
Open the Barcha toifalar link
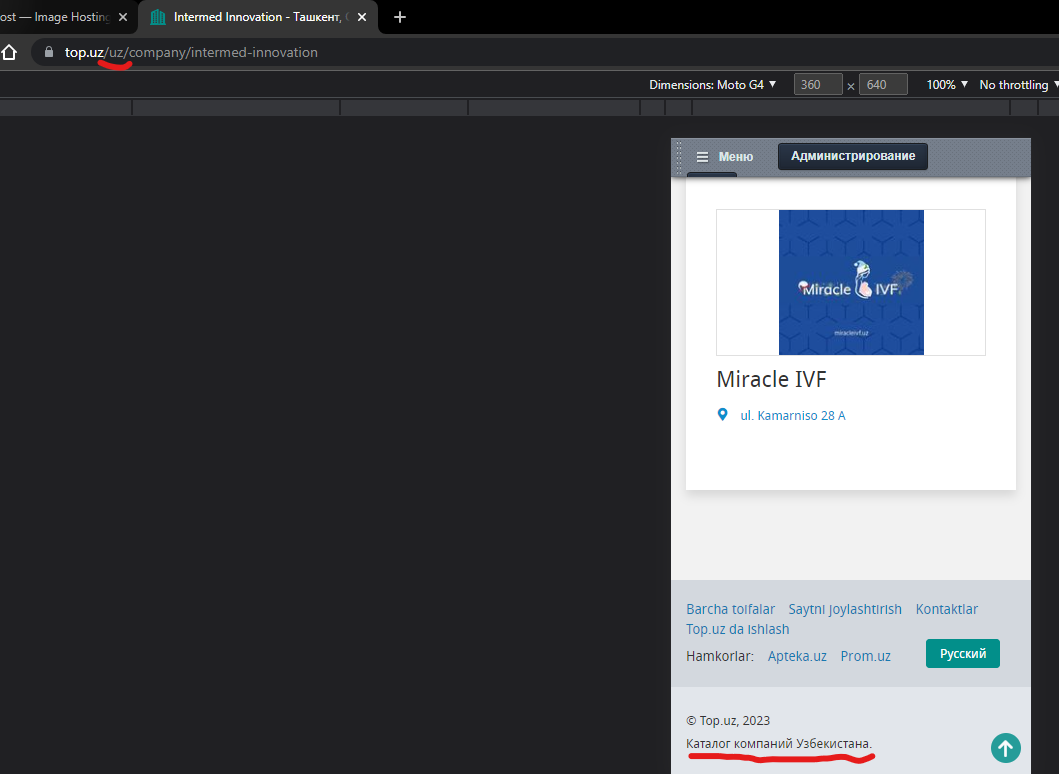[x=730, y=609]
